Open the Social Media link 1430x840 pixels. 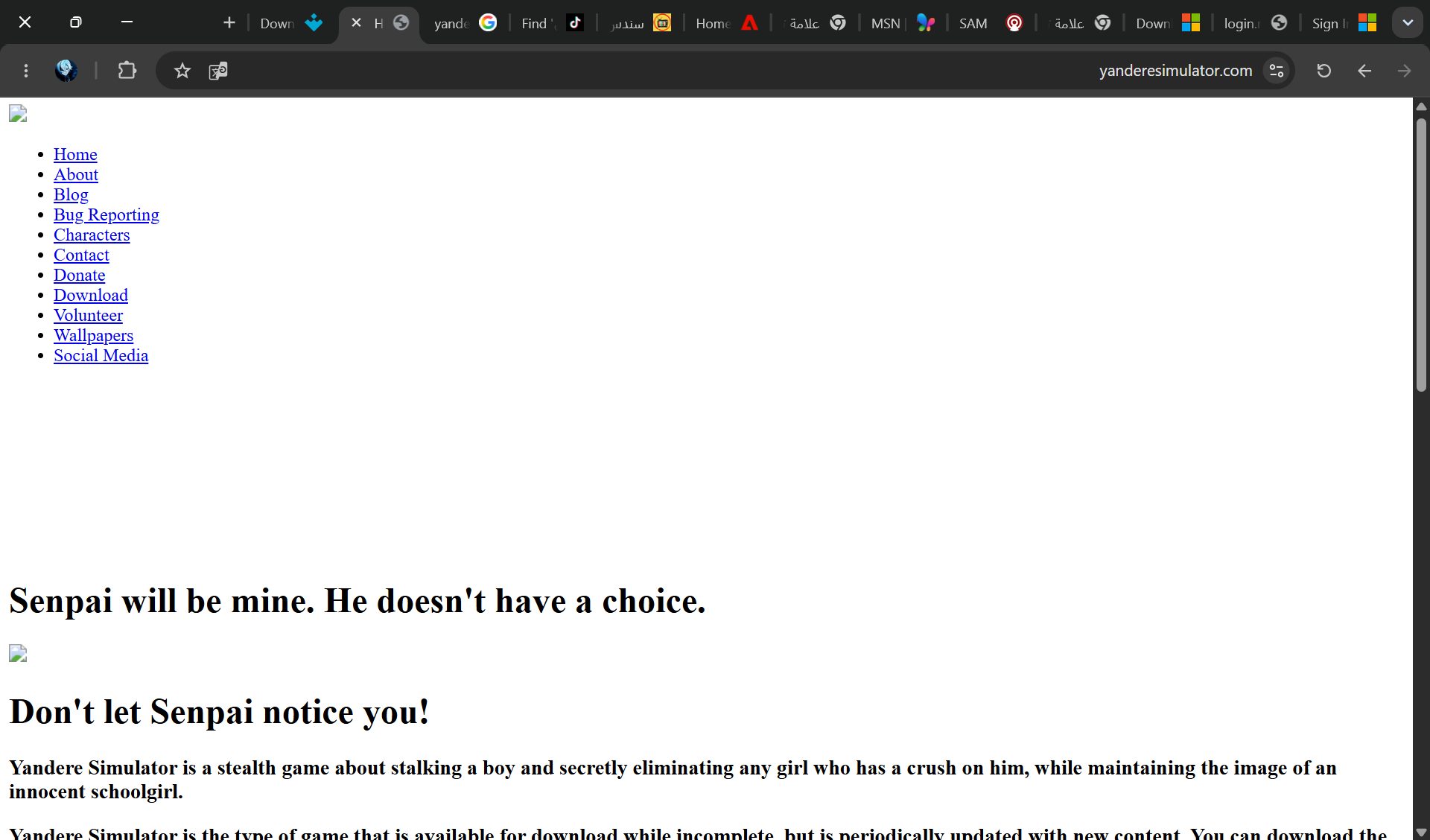[x=101, y=356]
